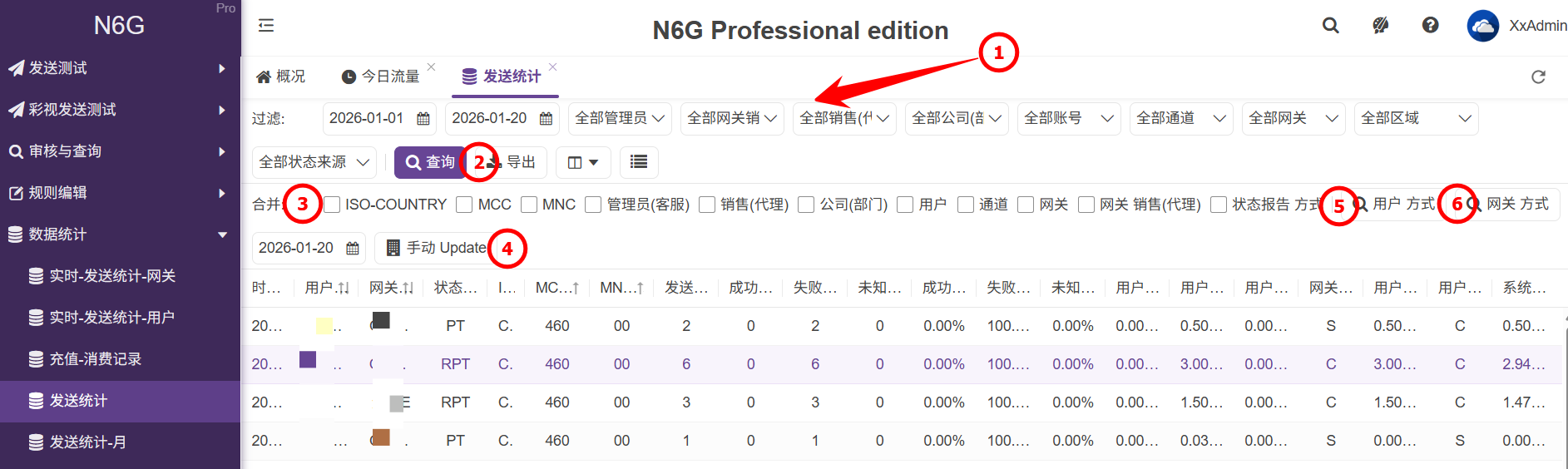Open the search magnifier in the header
This screenshot has height=469, width=1568.
click(1331, 26)
